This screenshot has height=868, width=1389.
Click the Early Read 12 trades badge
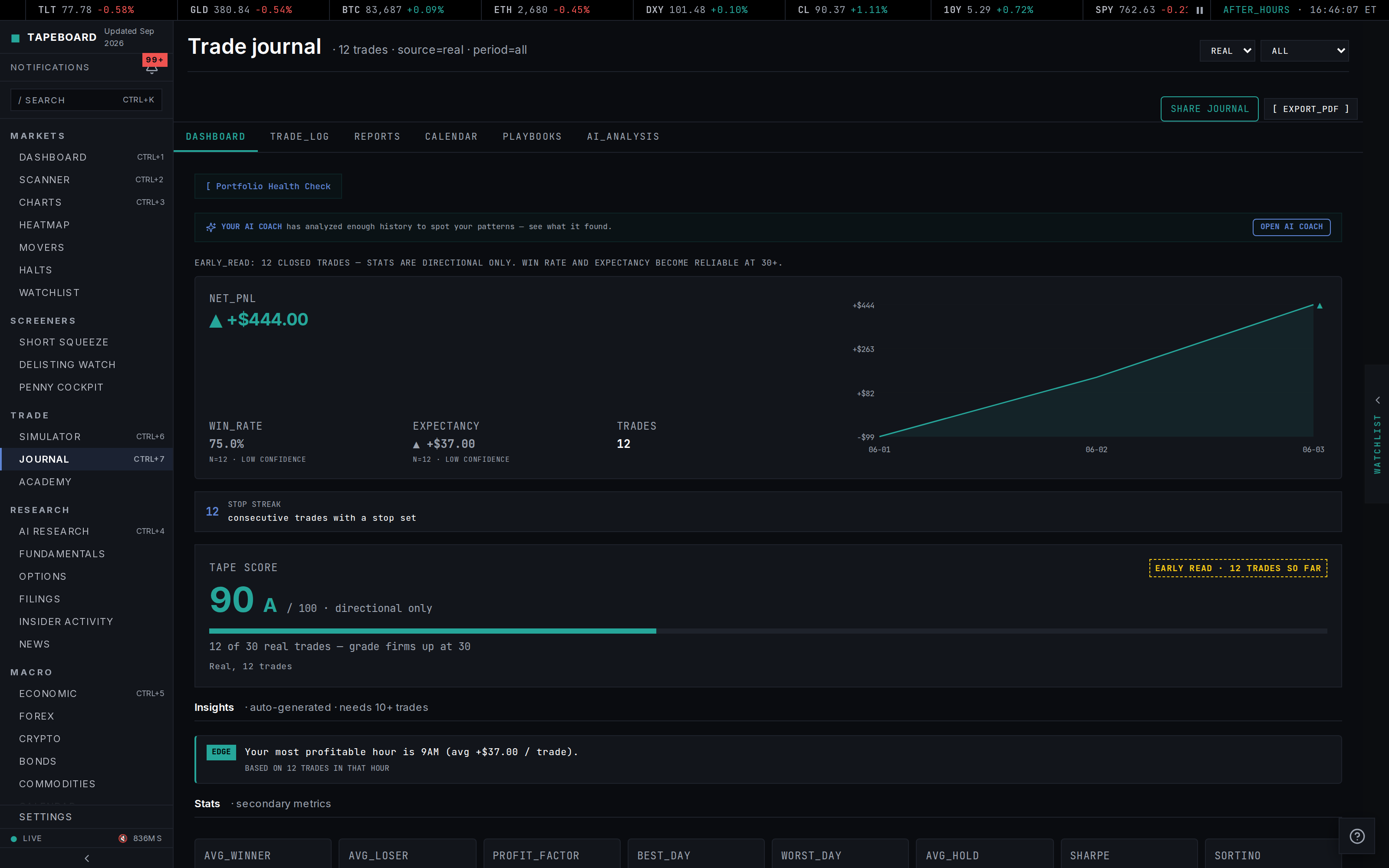click(x=1238, y=569)
